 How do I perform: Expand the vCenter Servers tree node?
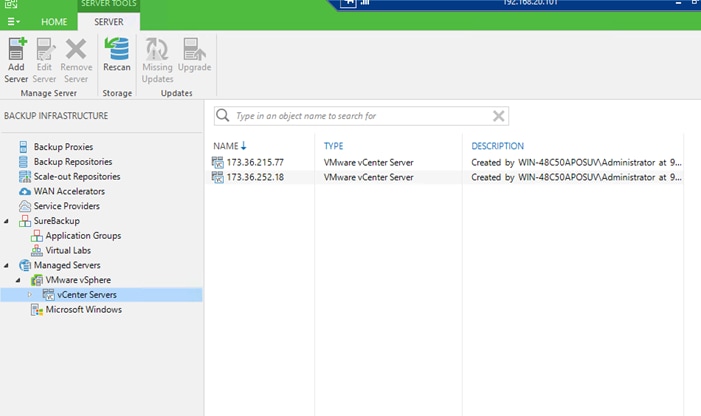click(30, 294)
